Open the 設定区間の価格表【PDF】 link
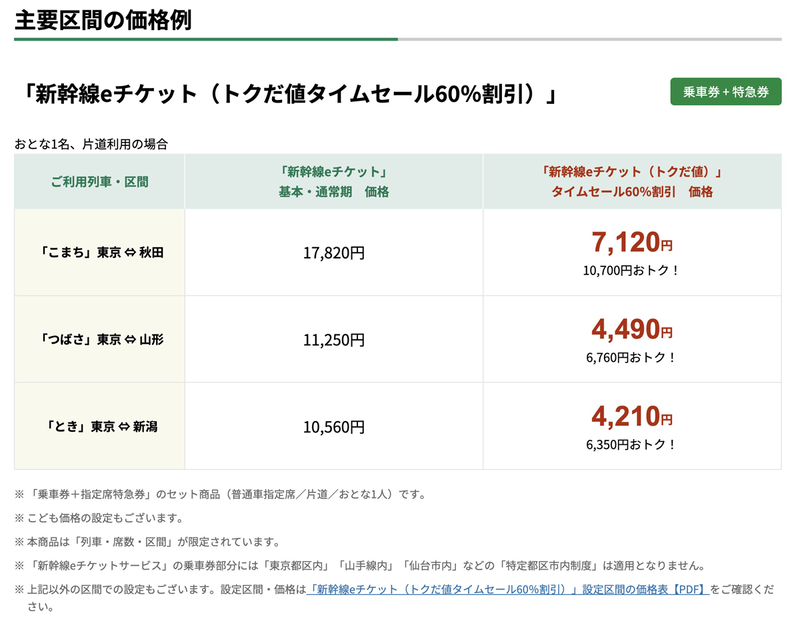800x617 pixels. tap(508, 589)
